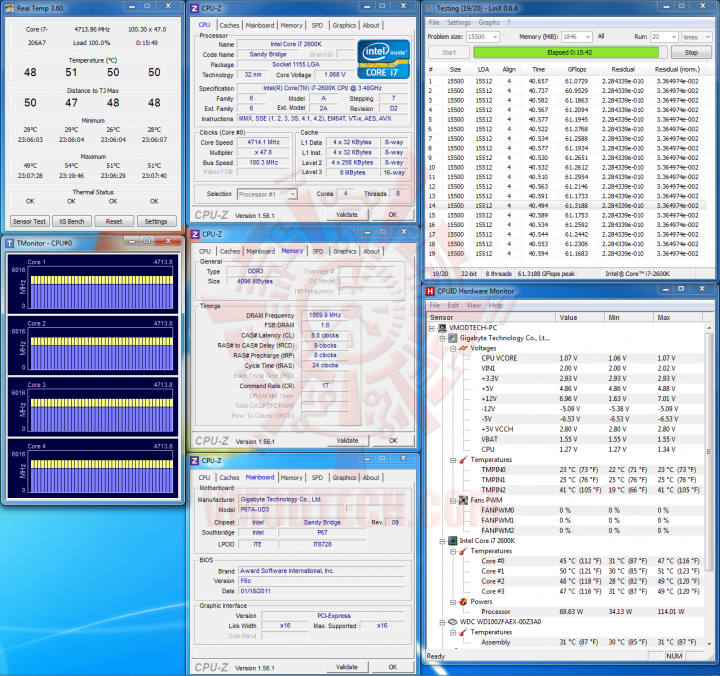Open the Problem size dropdown in LinX

click(x=495, y=37)
